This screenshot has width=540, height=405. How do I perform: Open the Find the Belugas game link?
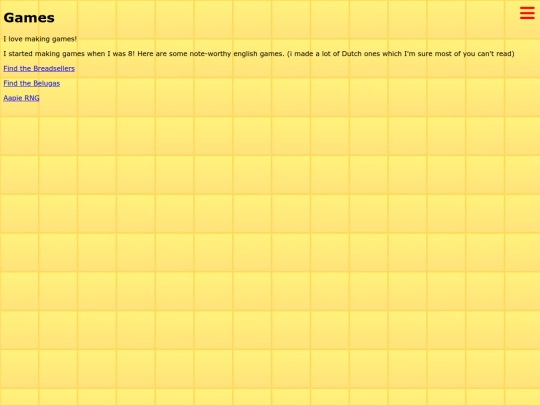click(32, 83)
